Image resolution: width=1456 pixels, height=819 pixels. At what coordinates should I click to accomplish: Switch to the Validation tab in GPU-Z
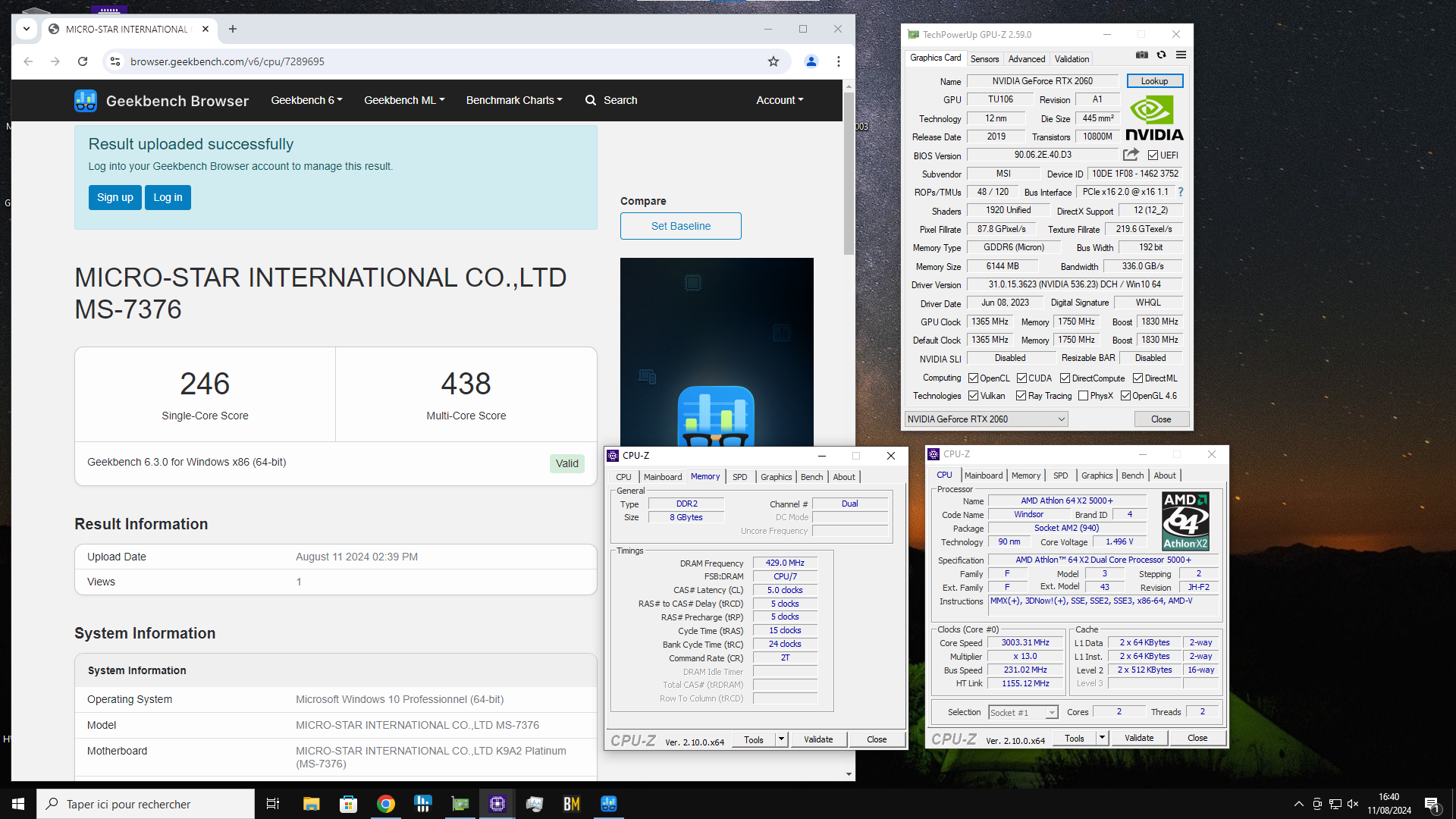point(1072,59)
